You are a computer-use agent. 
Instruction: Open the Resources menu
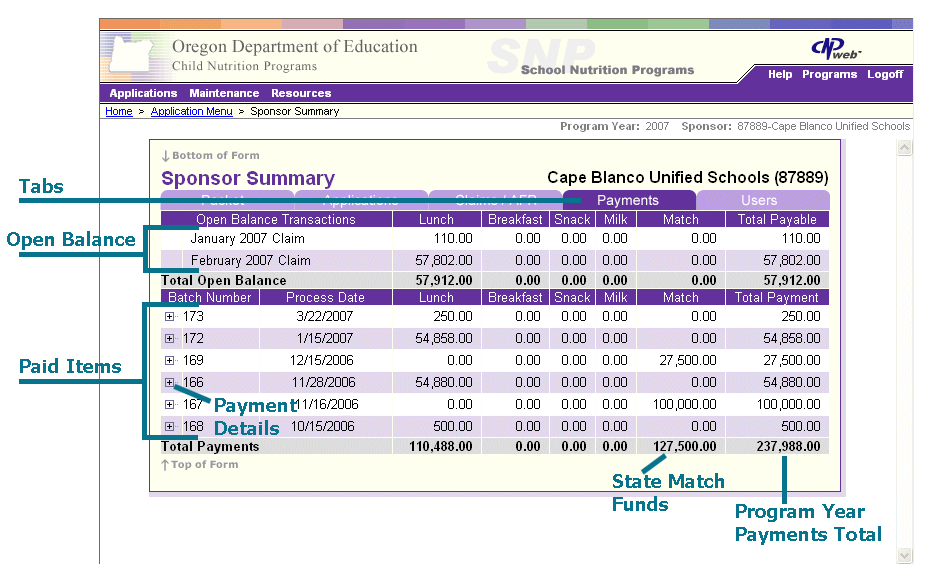(301, 93)
